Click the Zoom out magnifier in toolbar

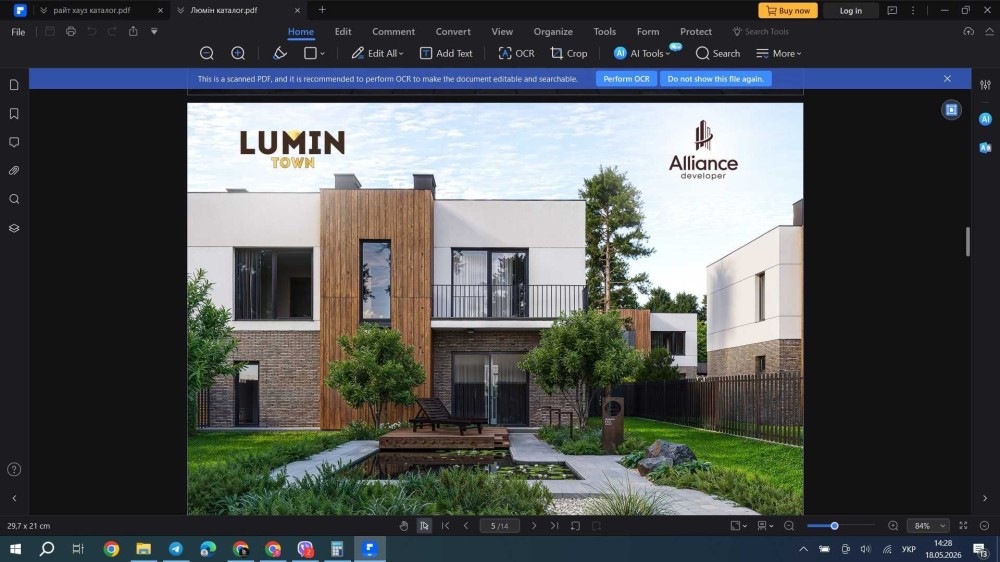pyautogui.click(x=207, y=54)
